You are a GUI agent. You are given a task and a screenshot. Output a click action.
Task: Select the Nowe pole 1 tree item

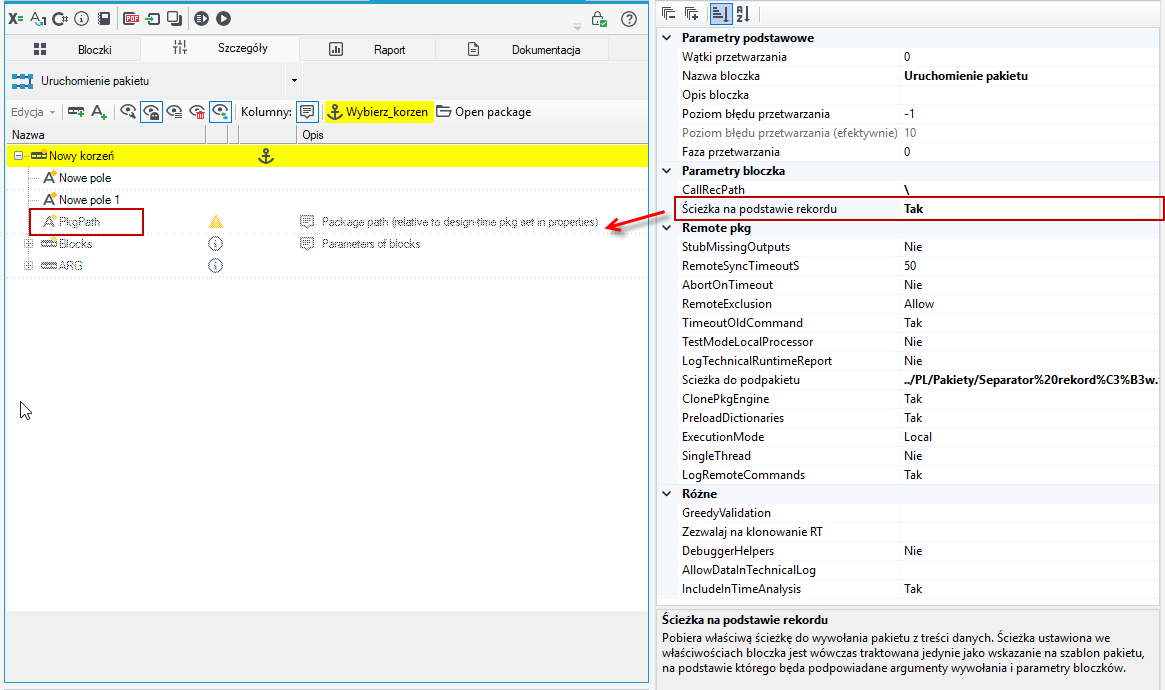89,200
